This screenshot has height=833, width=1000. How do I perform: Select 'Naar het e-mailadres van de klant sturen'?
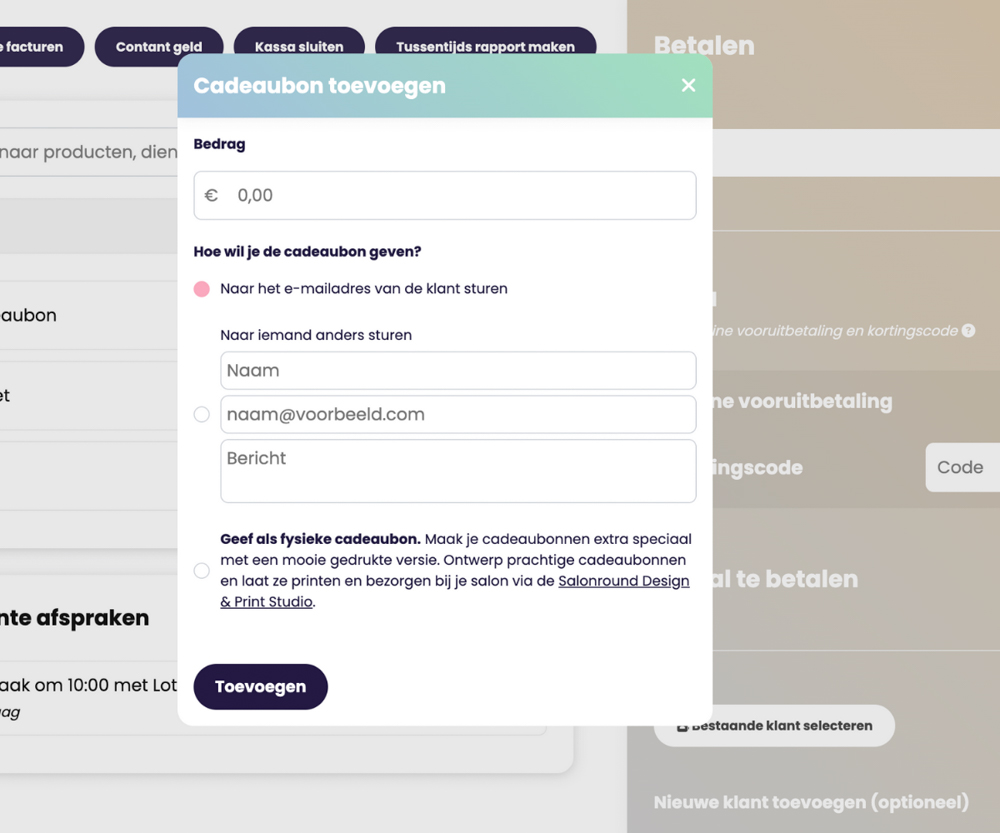coord(202,289)
